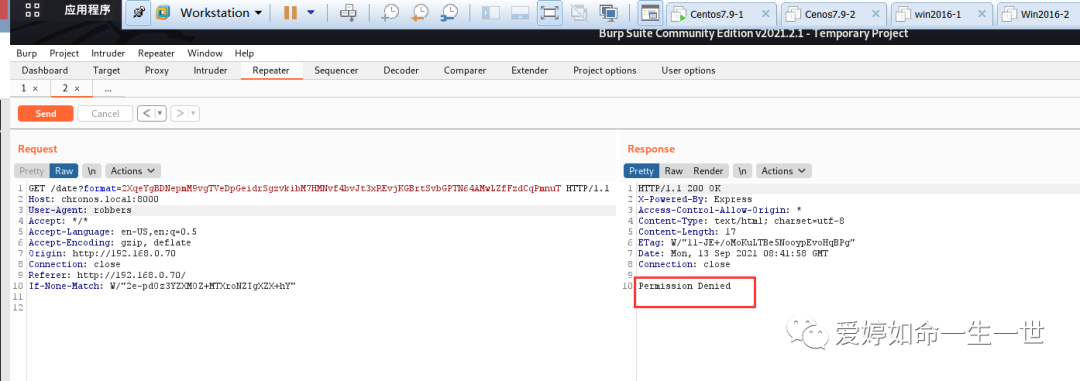
Task: Switch Response view to Render
Action: (708, 171)
